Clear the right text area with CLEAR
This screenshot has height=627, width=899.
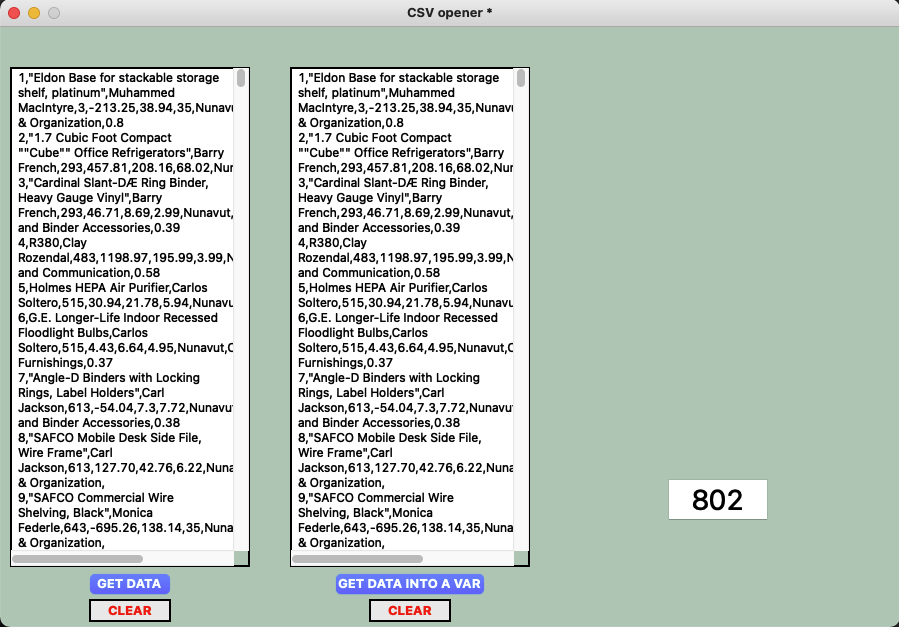[x=410, y=610]
